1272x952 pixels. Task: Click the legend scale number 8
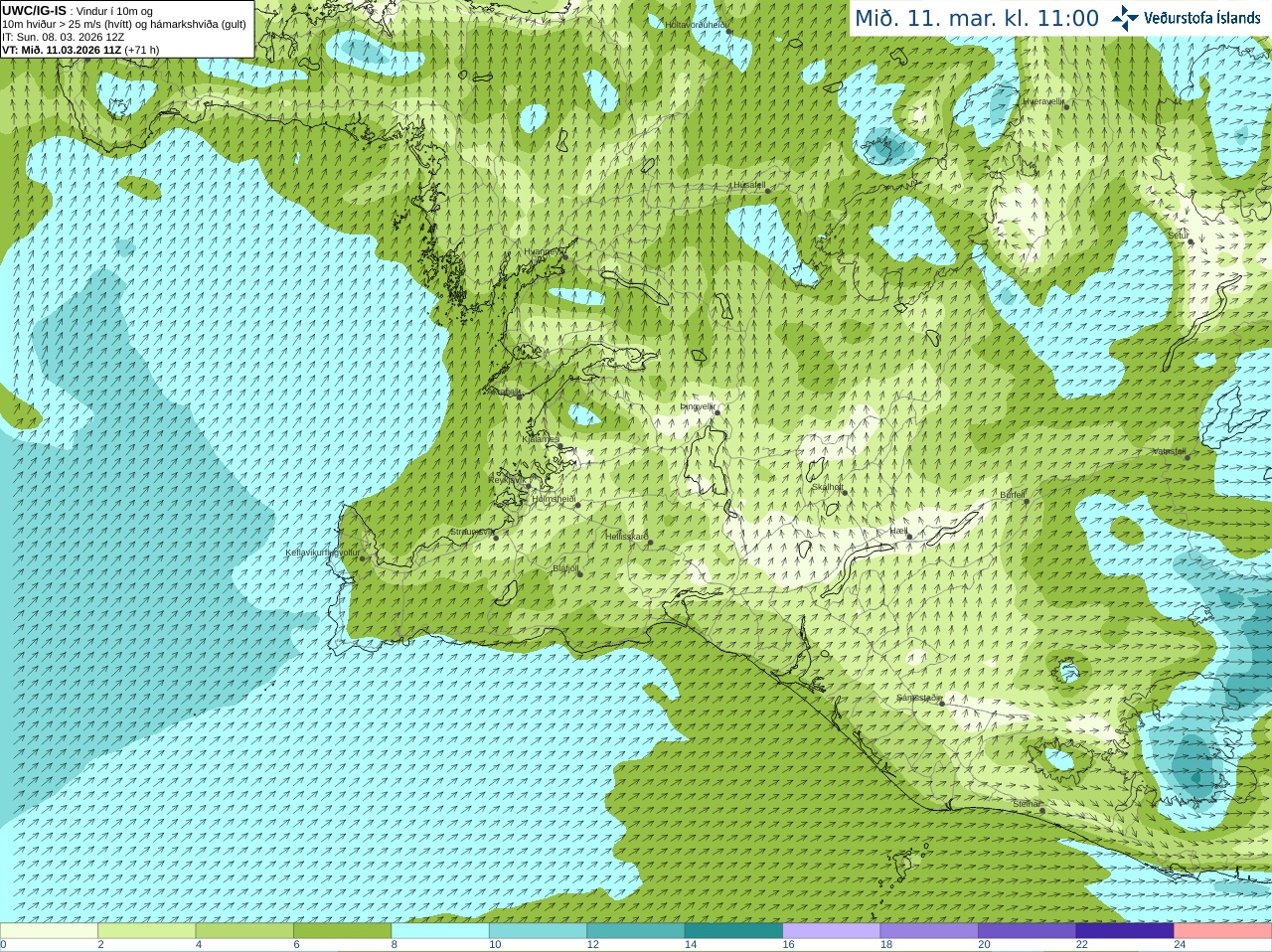pos(395,945)
